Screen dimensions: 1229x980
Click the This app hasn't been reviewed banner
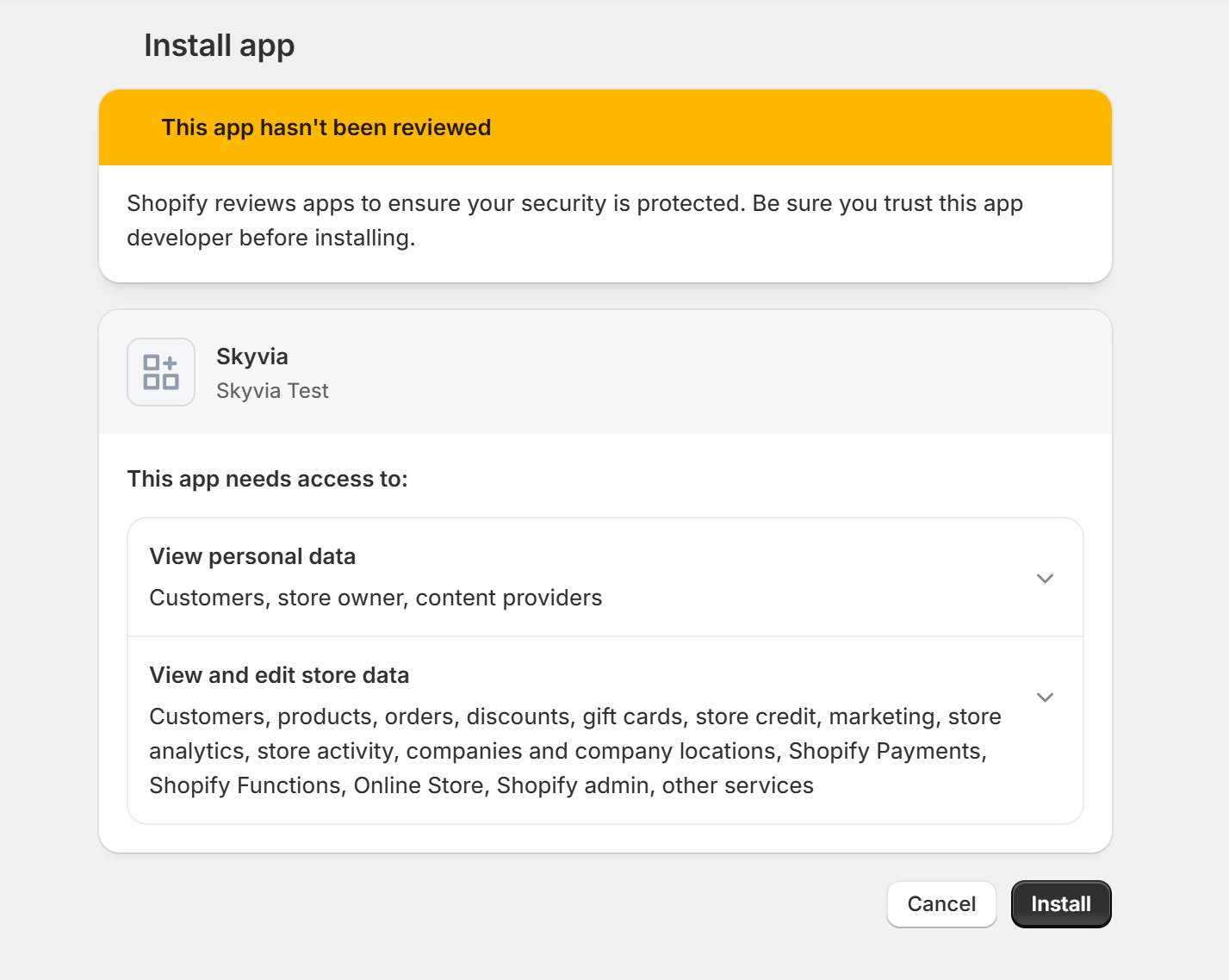[326, 127]
